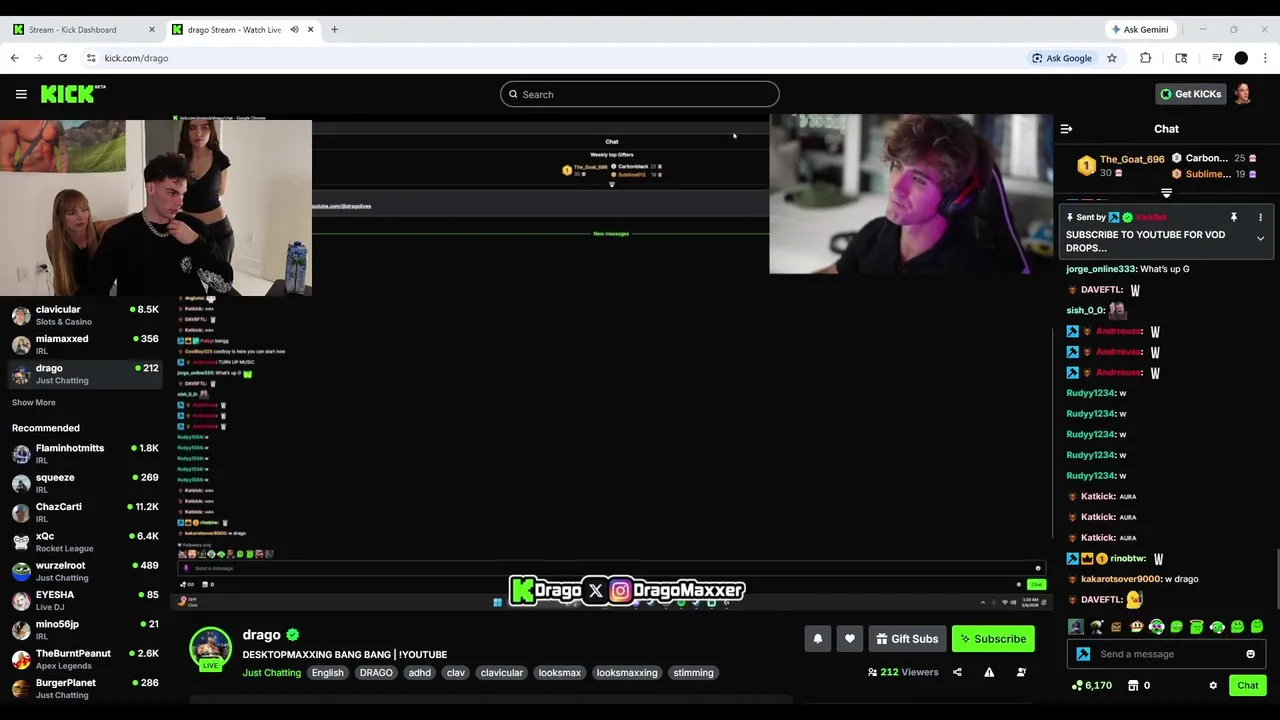1280x720 pixels.
Task: Select the drago Stream - Watch Live tab
Action: click(x=243, y=29)
